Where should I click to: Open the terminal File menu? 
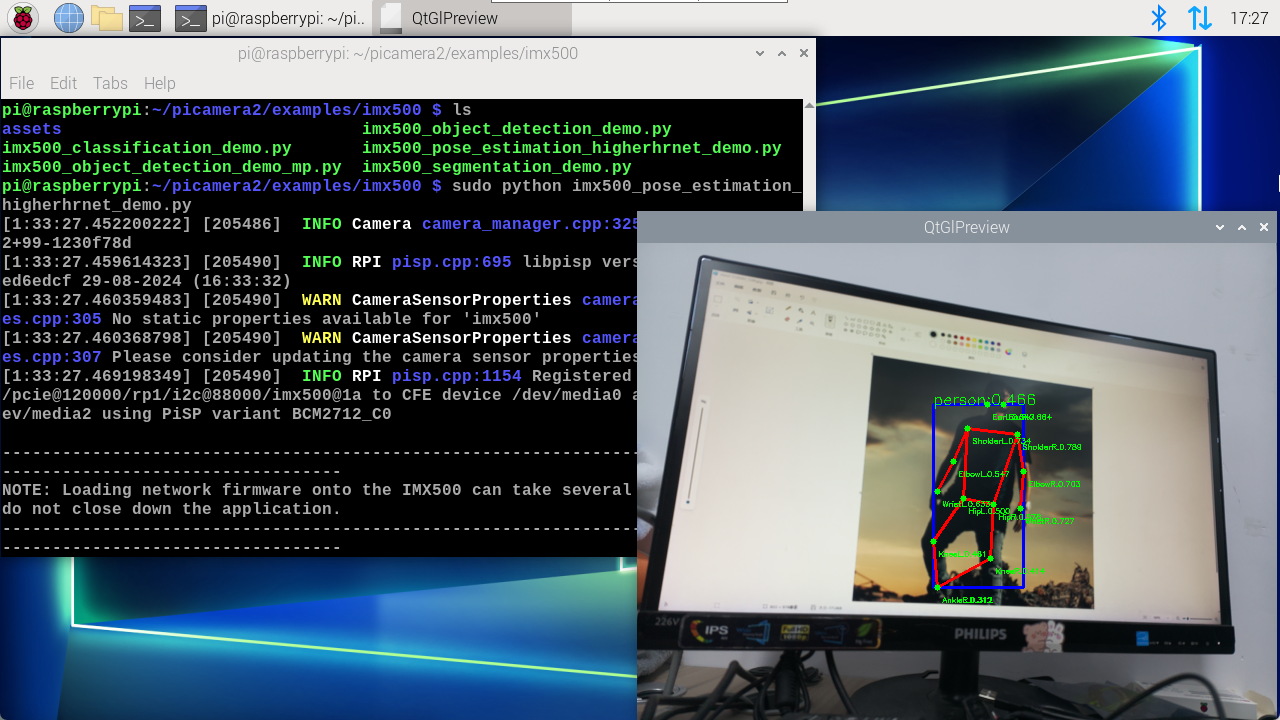point(21,83)
